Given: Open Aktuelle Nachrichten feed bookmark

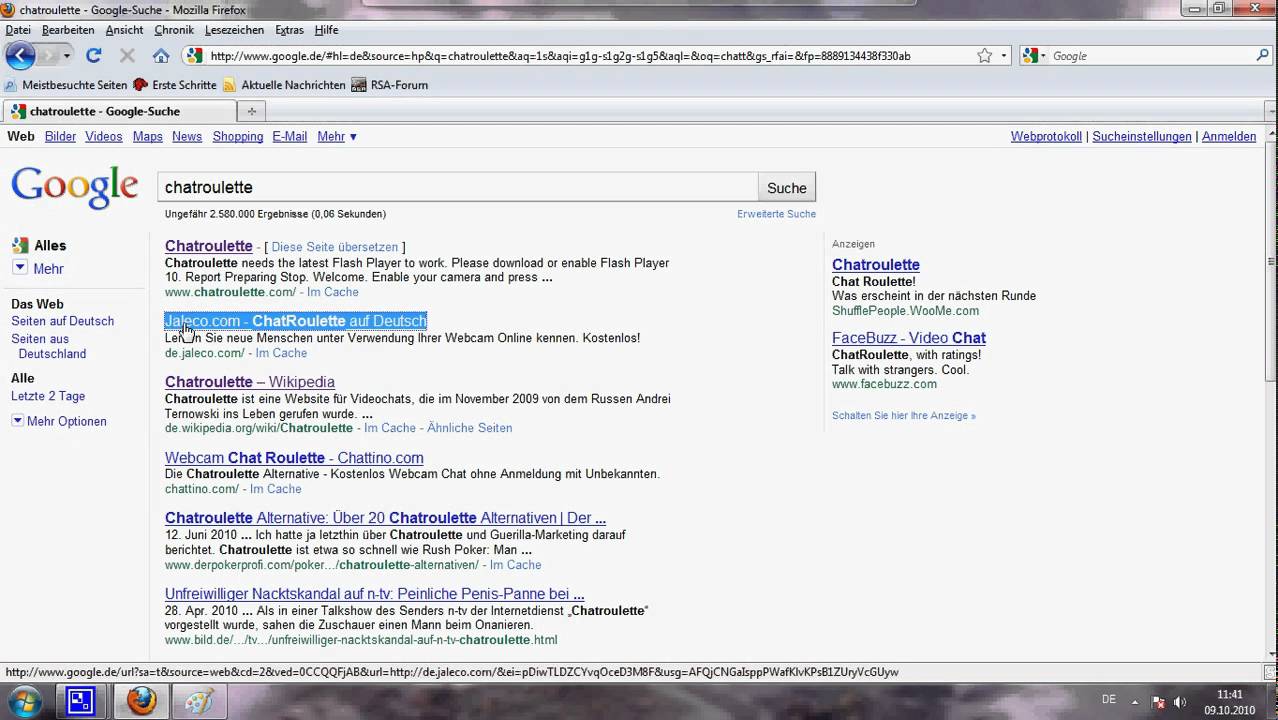Looking at the screenshot, I should tap(284, 85).
